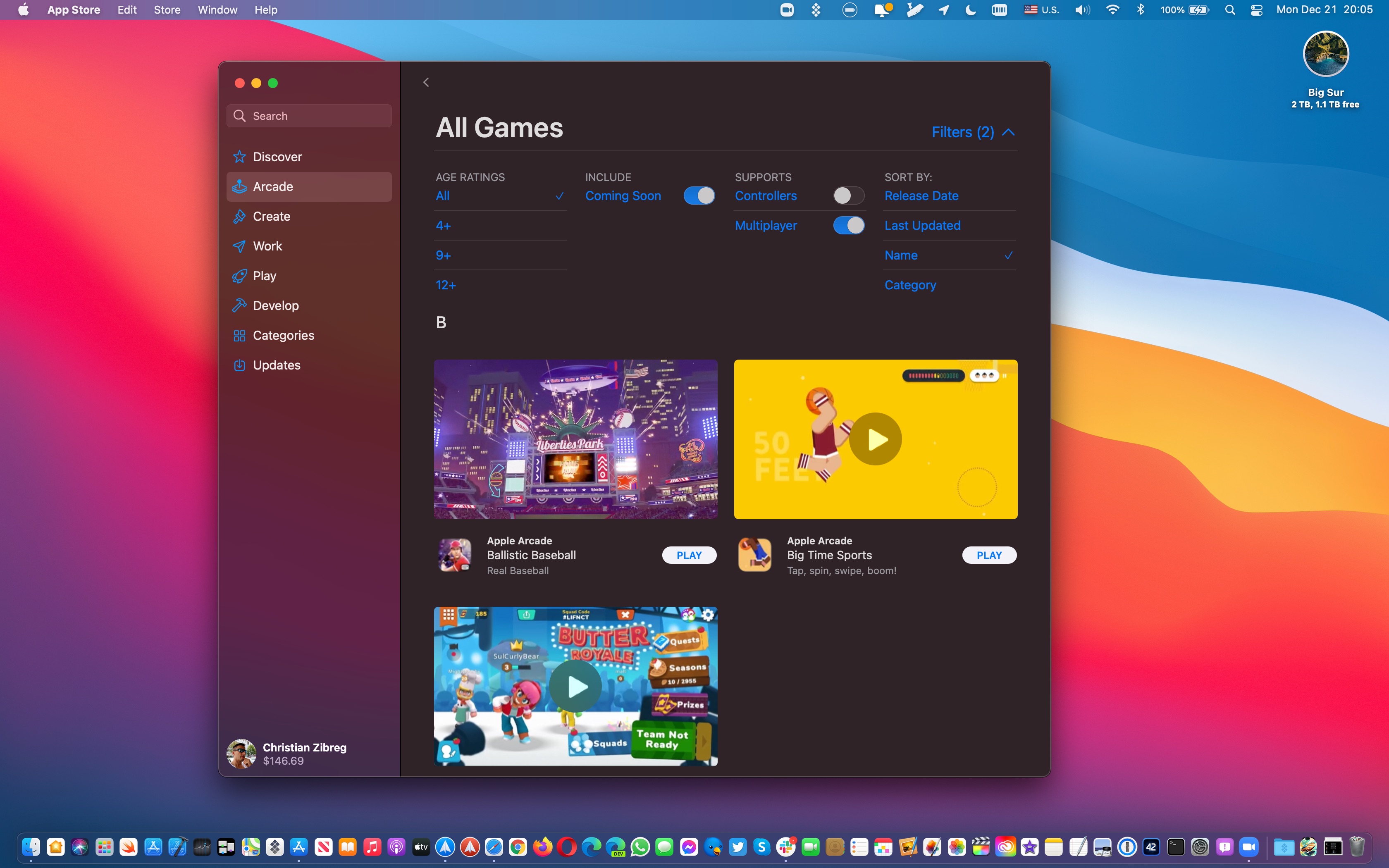Viewport: 1389px width, 868px height.
Task: Browse Categories in sidebar
Action: 309,335
